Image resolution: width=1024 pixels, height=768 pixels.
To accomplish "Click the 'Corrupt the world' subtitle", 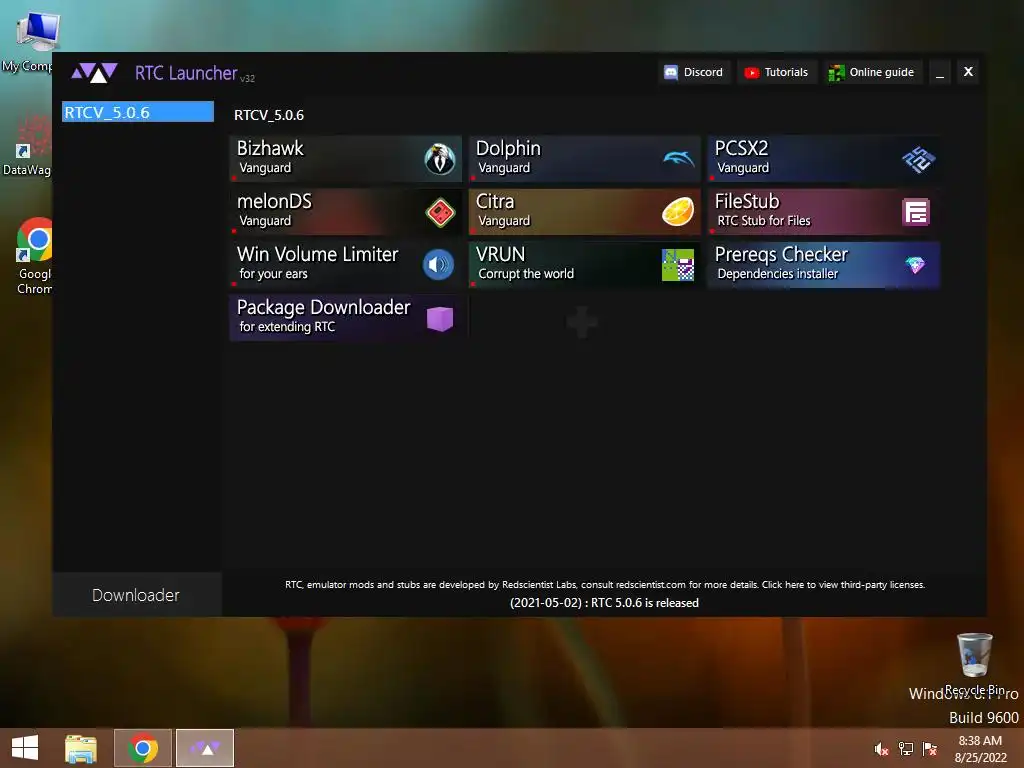I will point(526,274).
